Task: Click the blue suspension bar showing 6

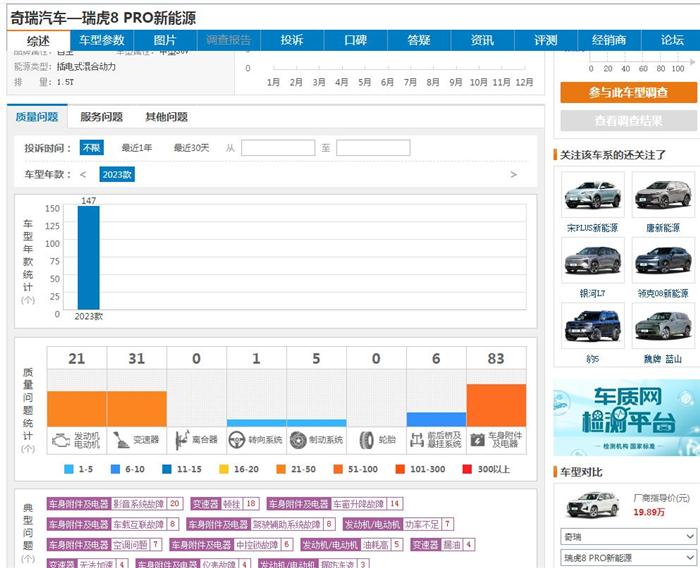Action: pyautogui.click(x=436, y=419)
